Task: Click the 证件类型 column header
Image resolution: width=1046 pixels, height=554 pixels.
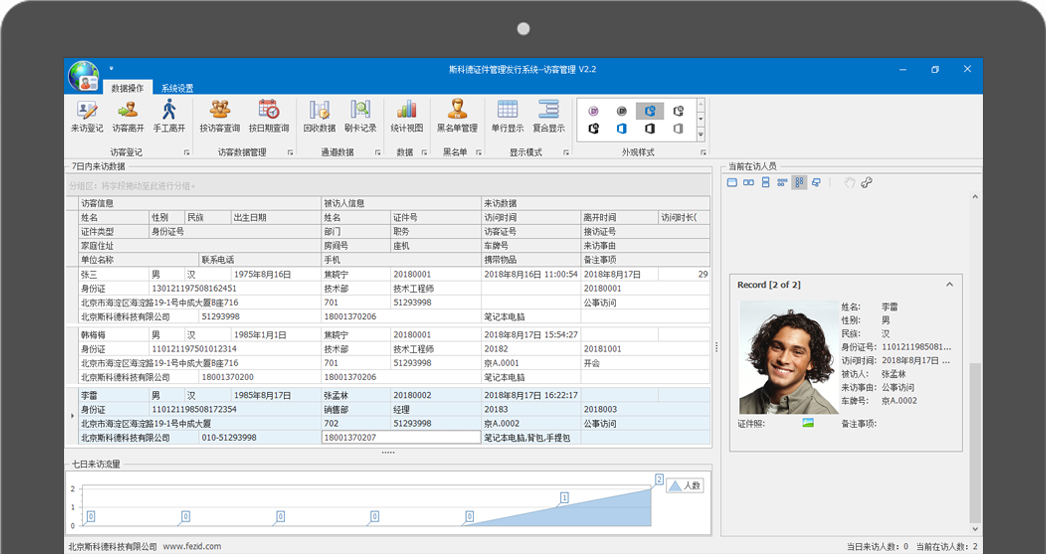Action: pyautogui.click(x=113, y=232)
